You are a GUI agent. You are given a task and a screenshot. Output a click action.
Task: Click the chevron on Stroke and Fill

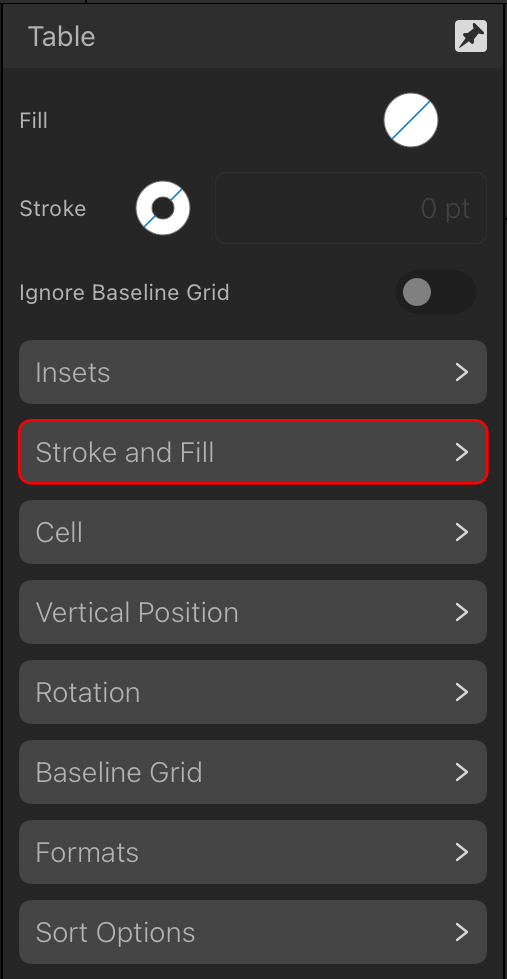(x=461, y=452)
